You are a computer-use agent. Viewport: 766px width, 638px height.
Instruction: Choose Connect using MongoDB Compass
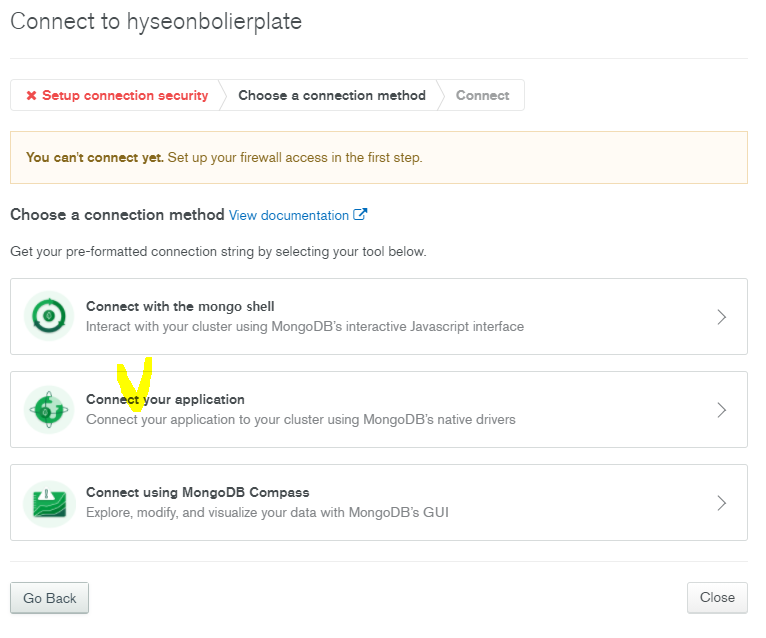point(197,492)
